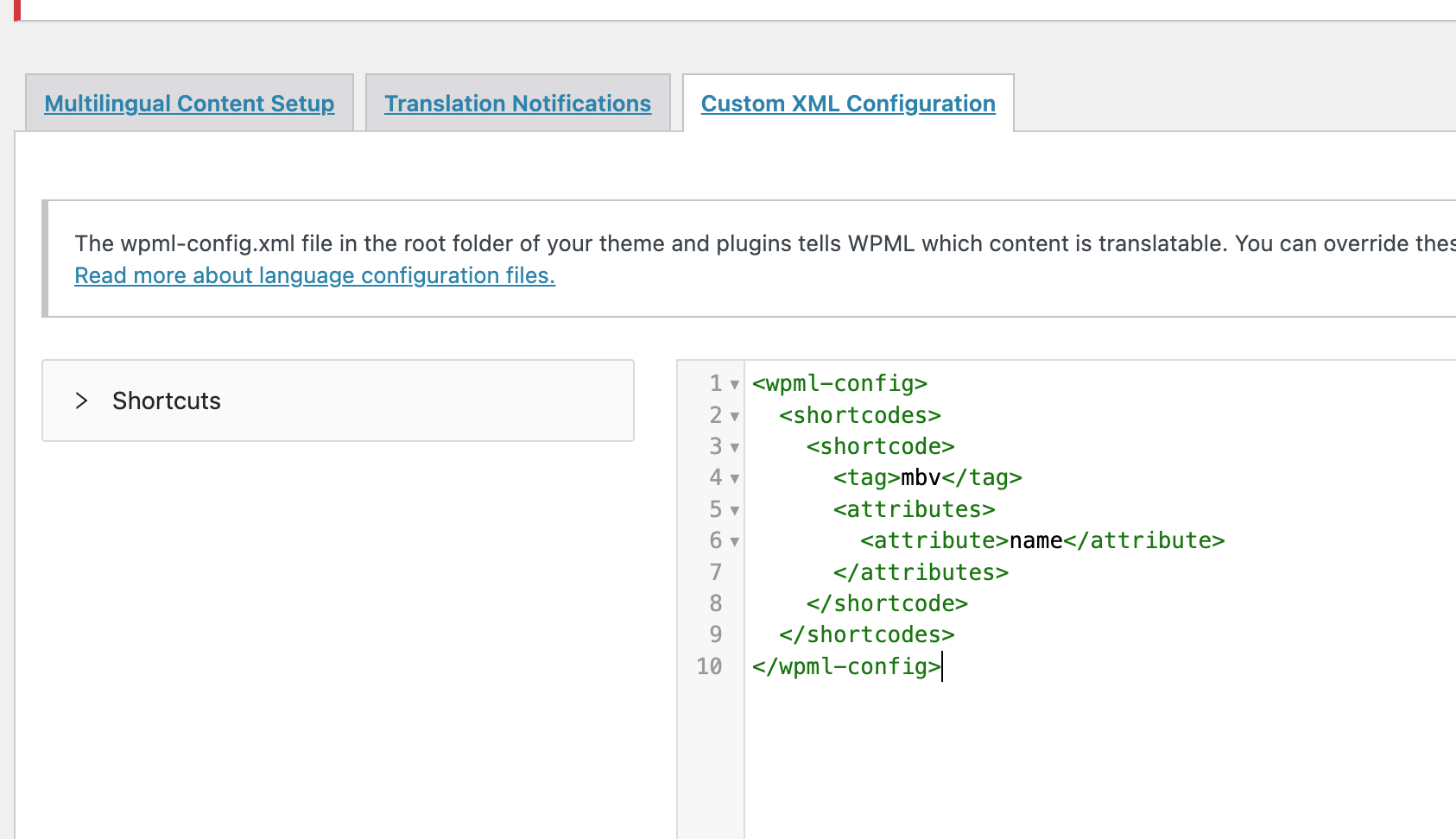Image resolution: width=1456 pixels, height=839 pixels.
Task: Click the closing </shortcode> tag on line 8
Action: coord(887,603)
